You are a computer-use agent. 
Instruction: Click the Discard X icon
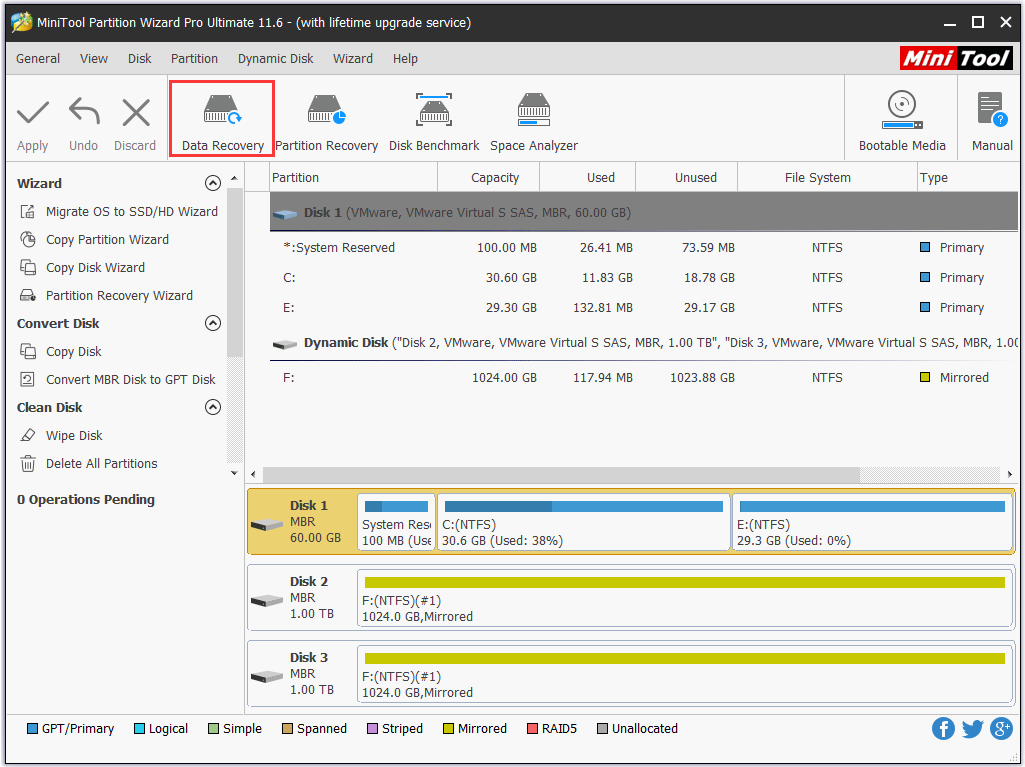pos(136,112)
